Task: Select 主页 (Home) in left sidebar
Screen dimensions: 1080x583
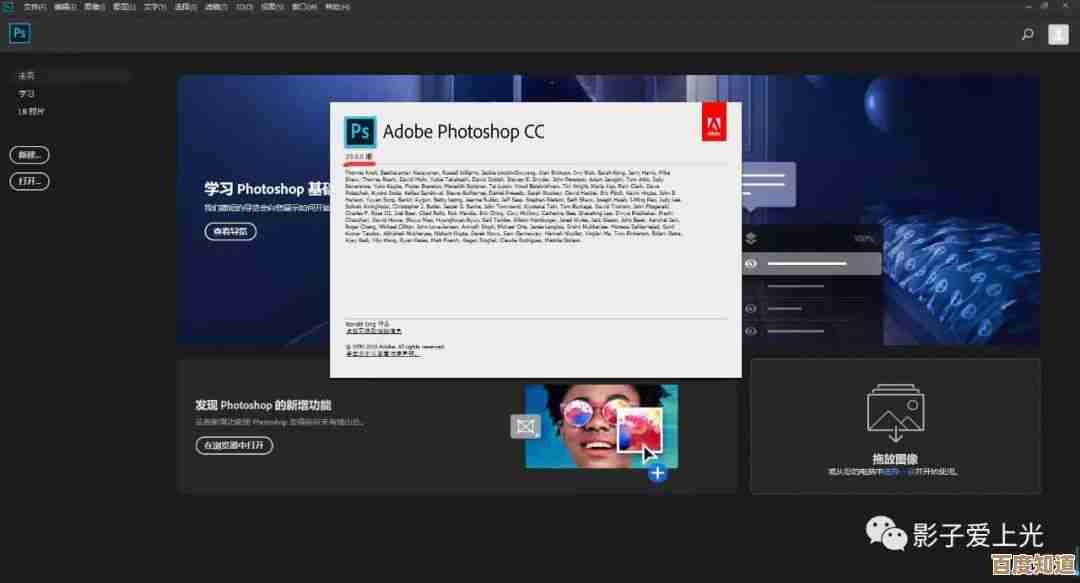Action: click(26, 75)
